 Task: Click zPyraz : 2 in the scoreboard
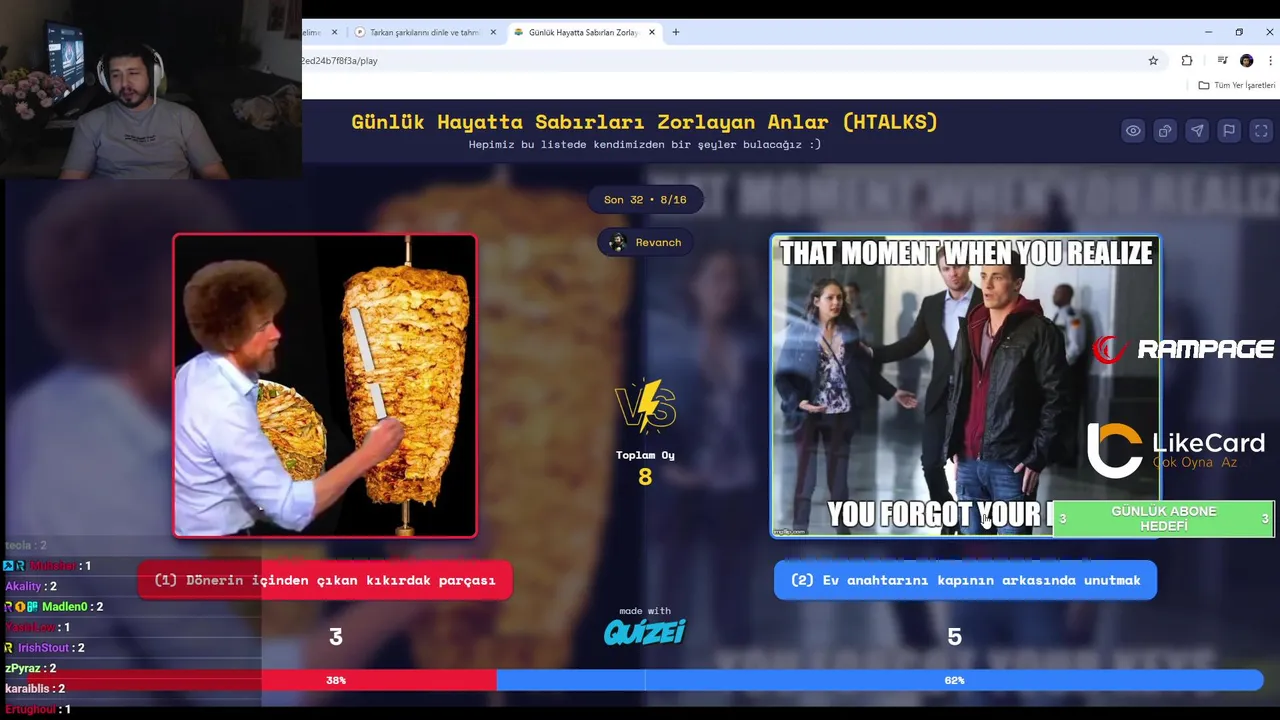(x=30, y=668)
